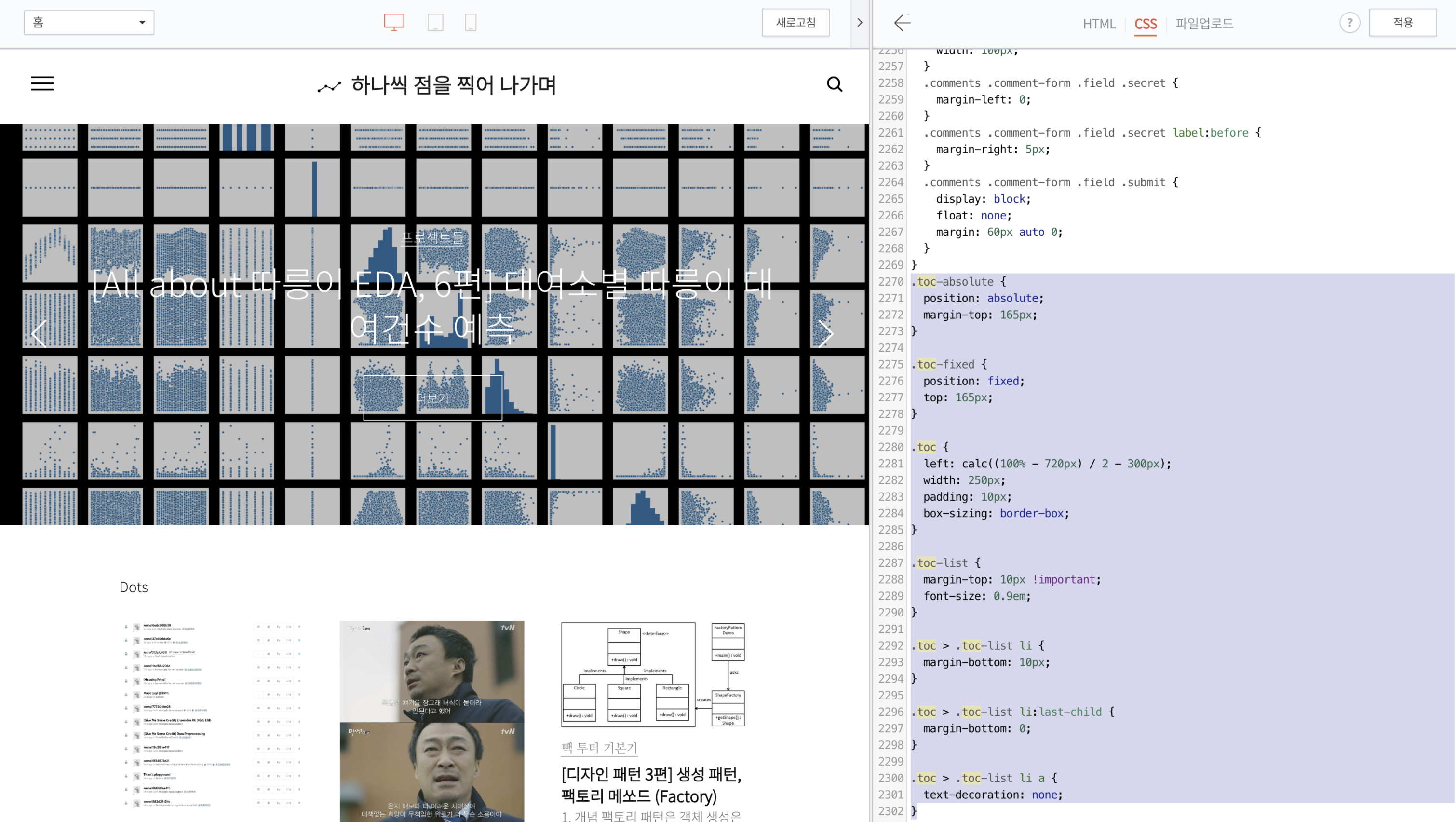Click the blog search magnifier icon
1456x822 pixels.
click(834, 84)
